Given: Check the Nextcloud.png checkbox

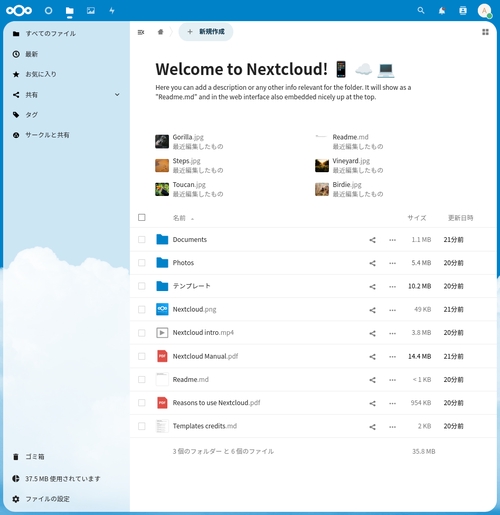Looking at the screenshot, I should coord(142,309).
